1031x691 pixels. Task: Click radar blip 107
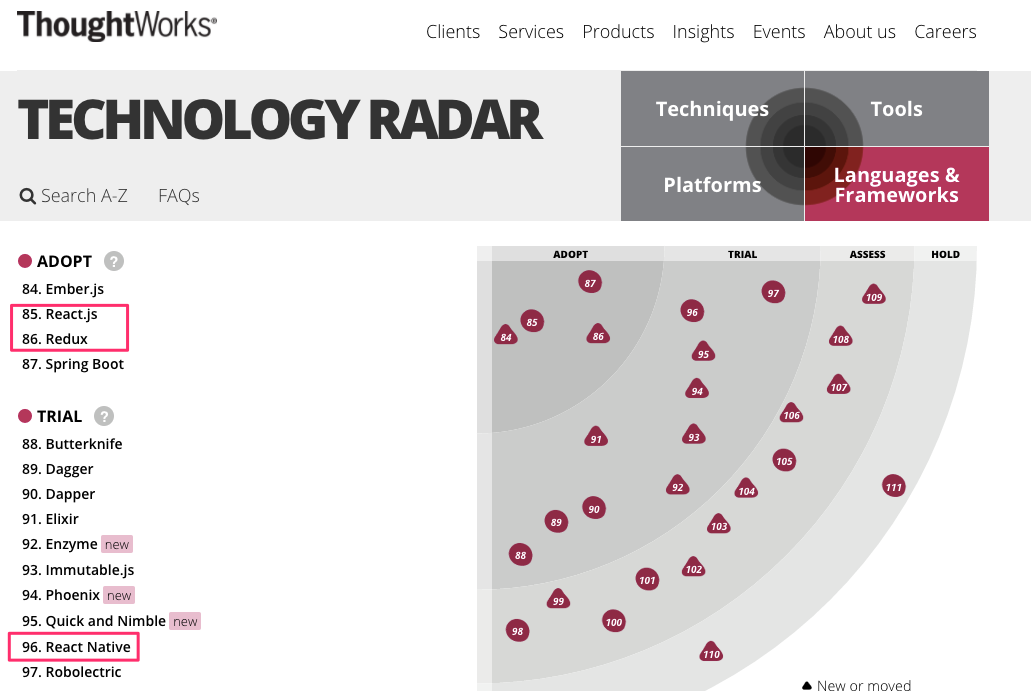tap(838, 385)
